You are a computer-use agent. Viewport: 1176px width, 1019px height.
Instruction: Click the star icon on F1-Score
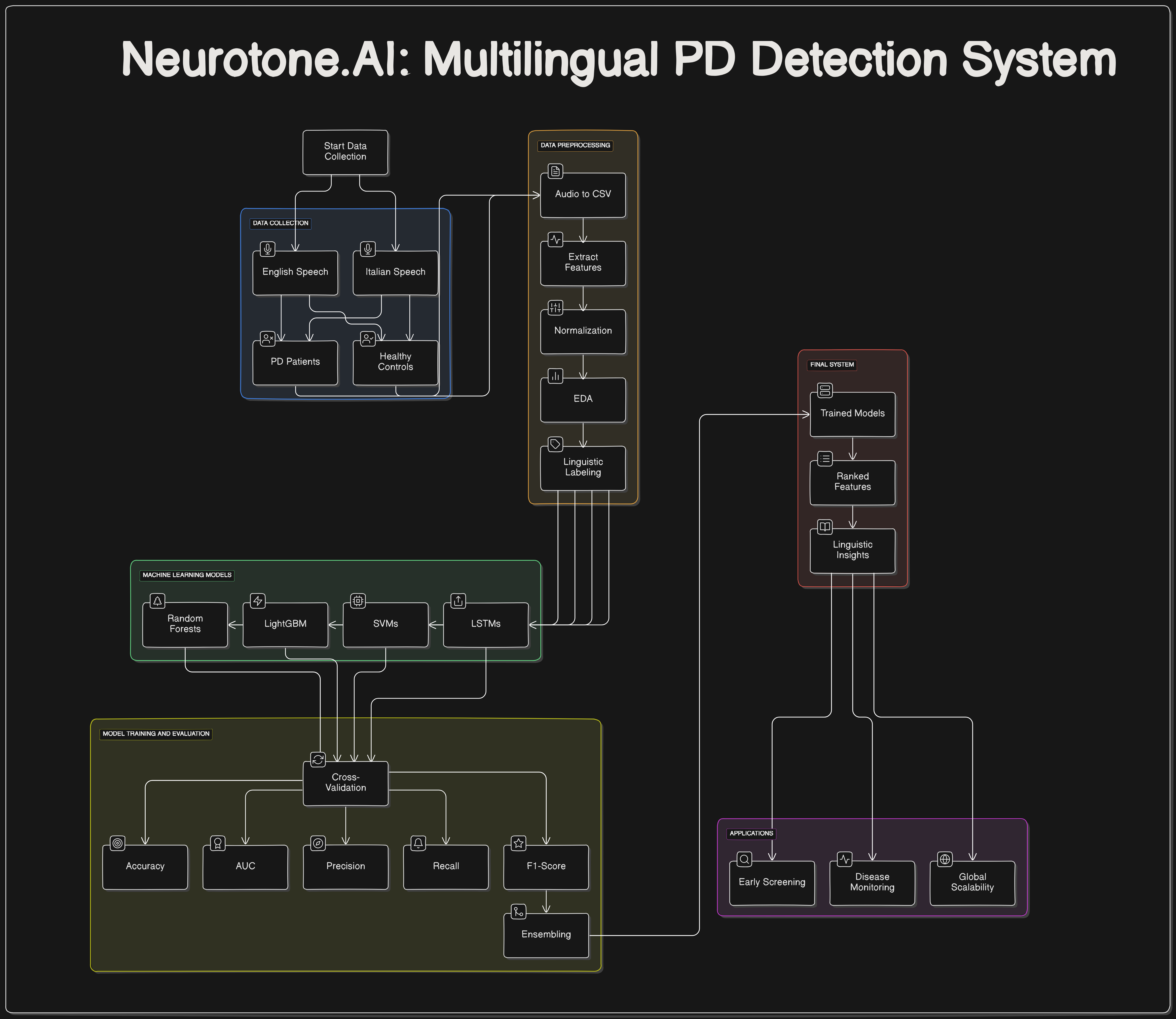point(519,843)
